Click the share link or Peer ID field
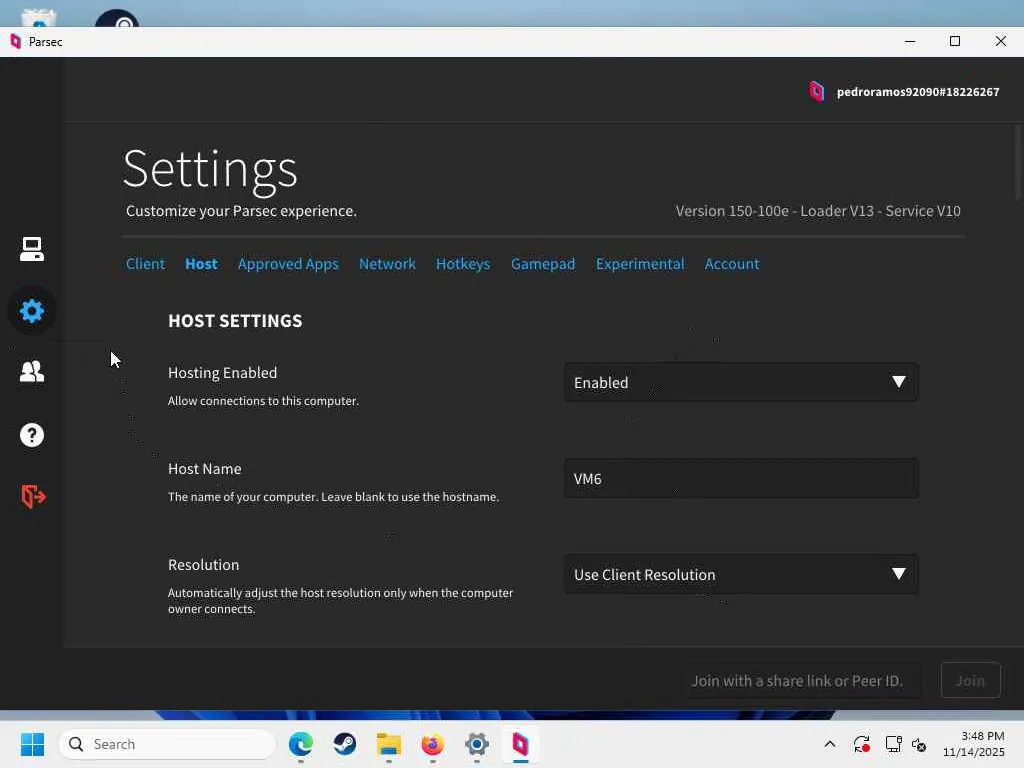1024x768 pixels. click(x=801, y=680)
